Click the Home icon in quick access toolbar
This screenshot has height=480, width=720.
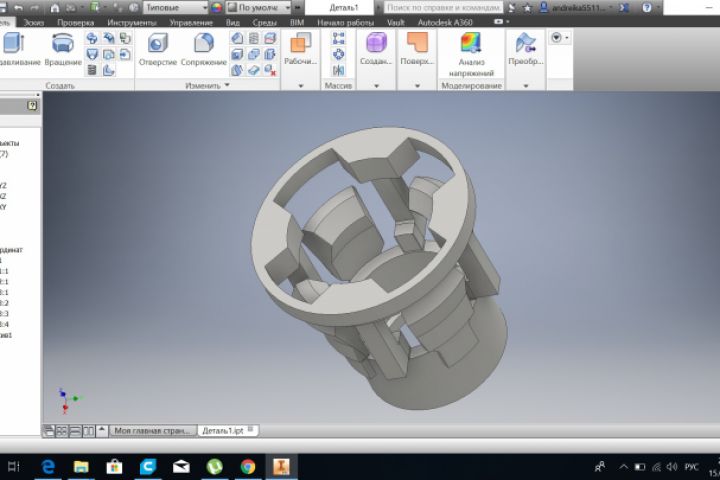click(x=55, y=7)
